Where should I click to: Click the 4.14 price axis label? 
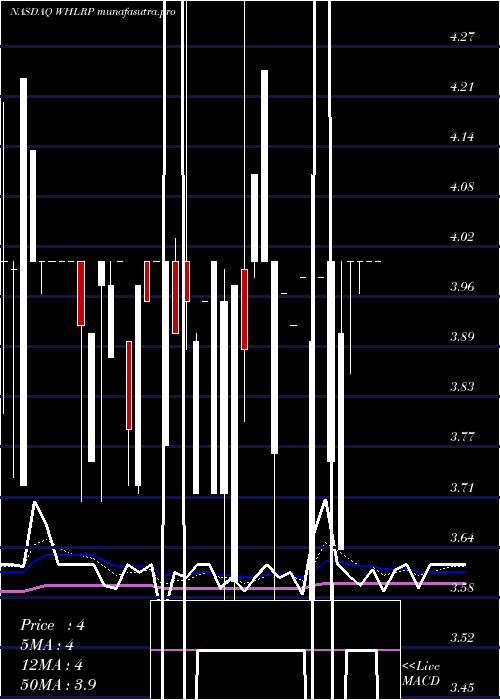[462, 137]
